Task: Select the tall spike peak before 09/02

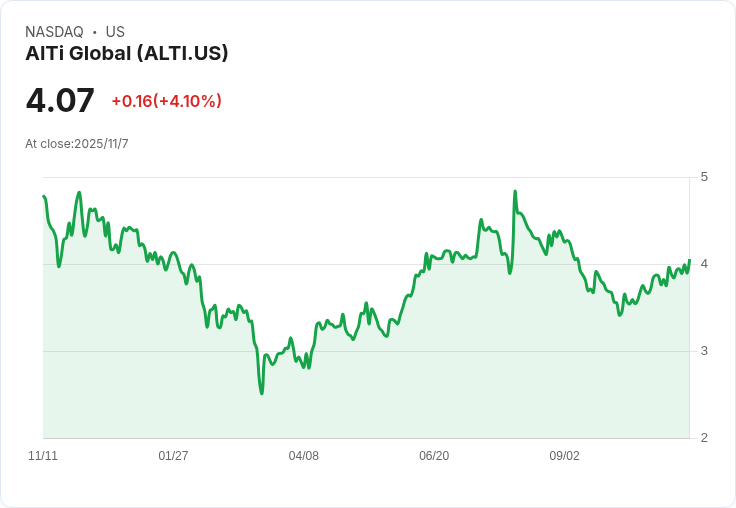Action: point(515,192)
